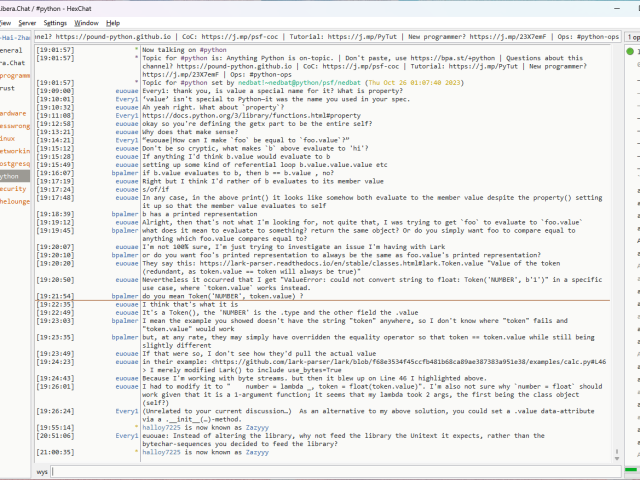640x480 pixels.
Task: Open the security channel
Action: click(x=13, y=188)
